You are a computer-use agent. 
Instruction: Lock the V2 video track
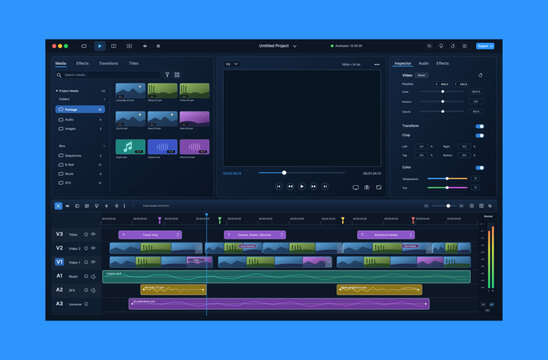pyautogui.click(x=86, y=248)
